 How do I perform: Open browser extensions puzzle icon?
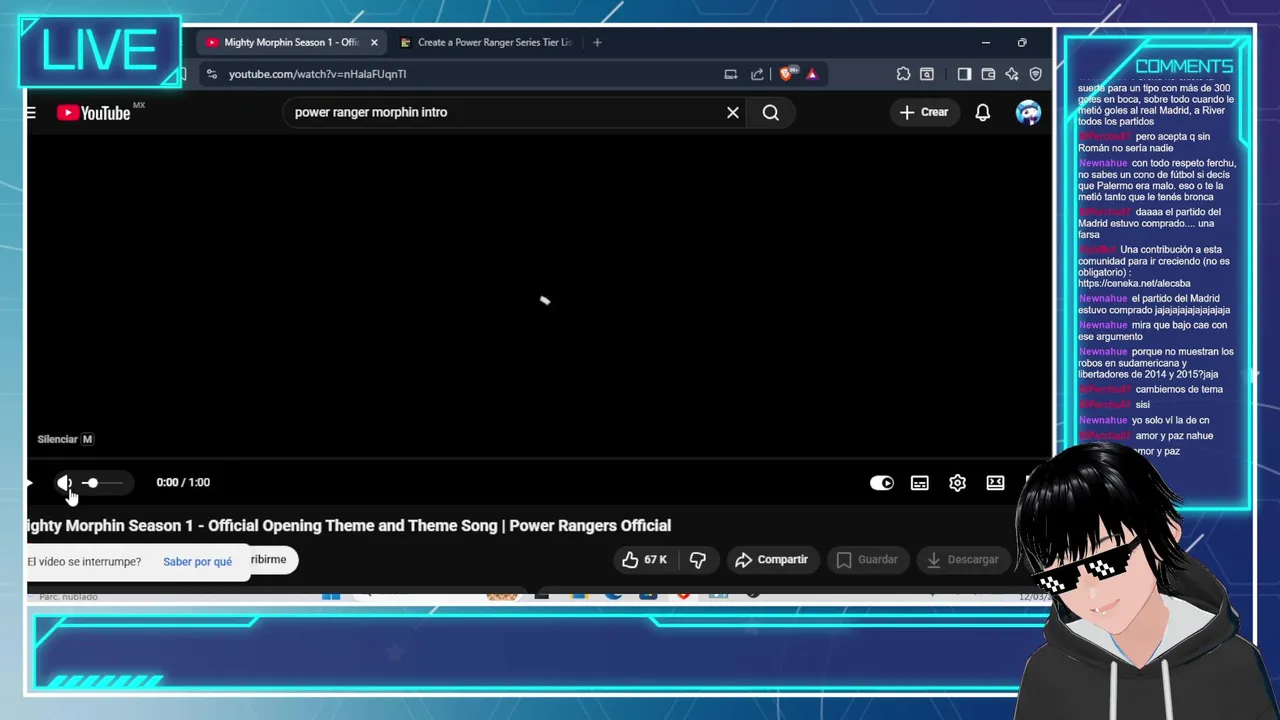[x=903, y=74]
